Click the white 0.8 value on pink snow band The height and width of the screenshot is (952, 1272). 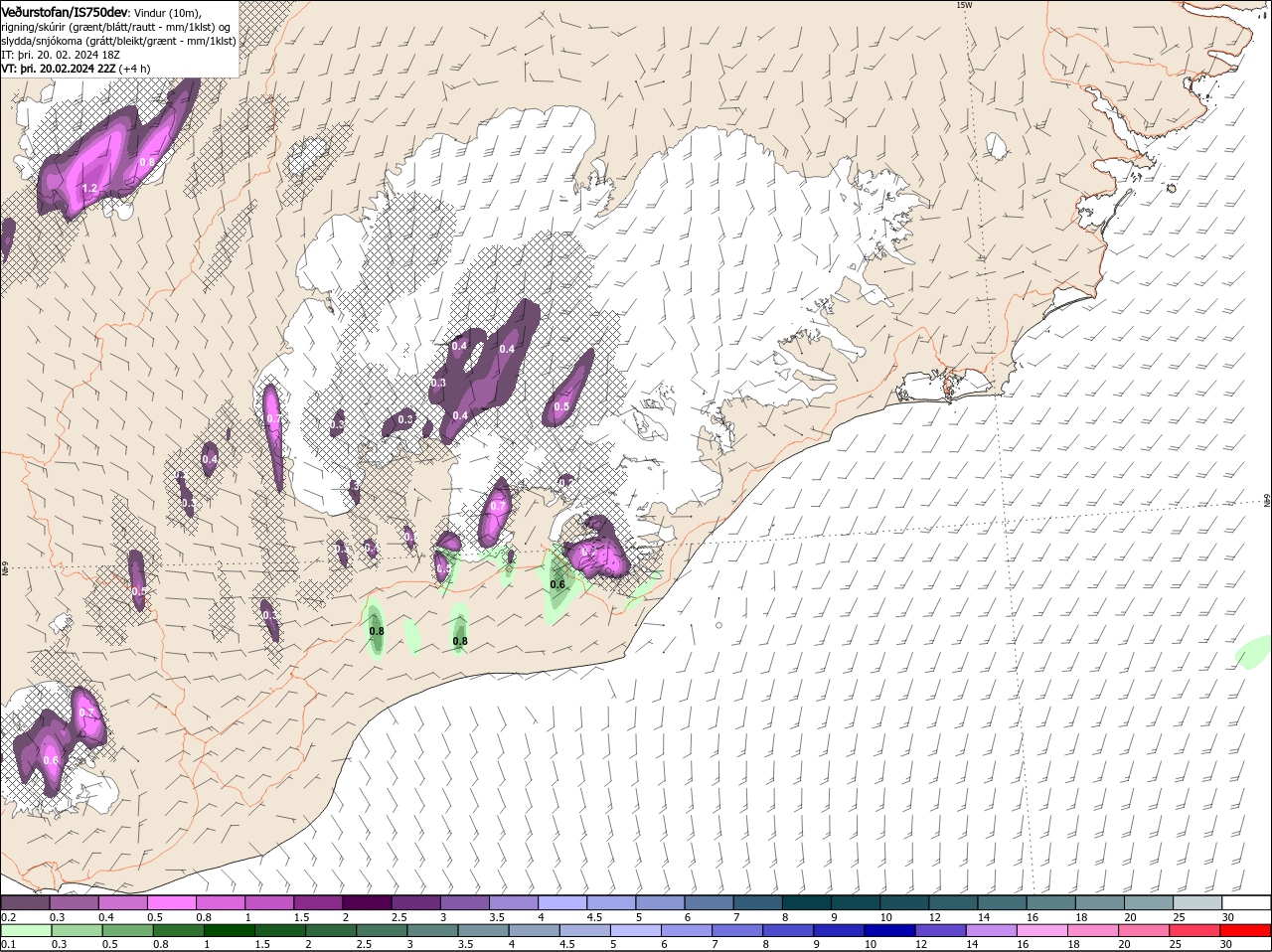pyautogui.click(x=147, y=161)
